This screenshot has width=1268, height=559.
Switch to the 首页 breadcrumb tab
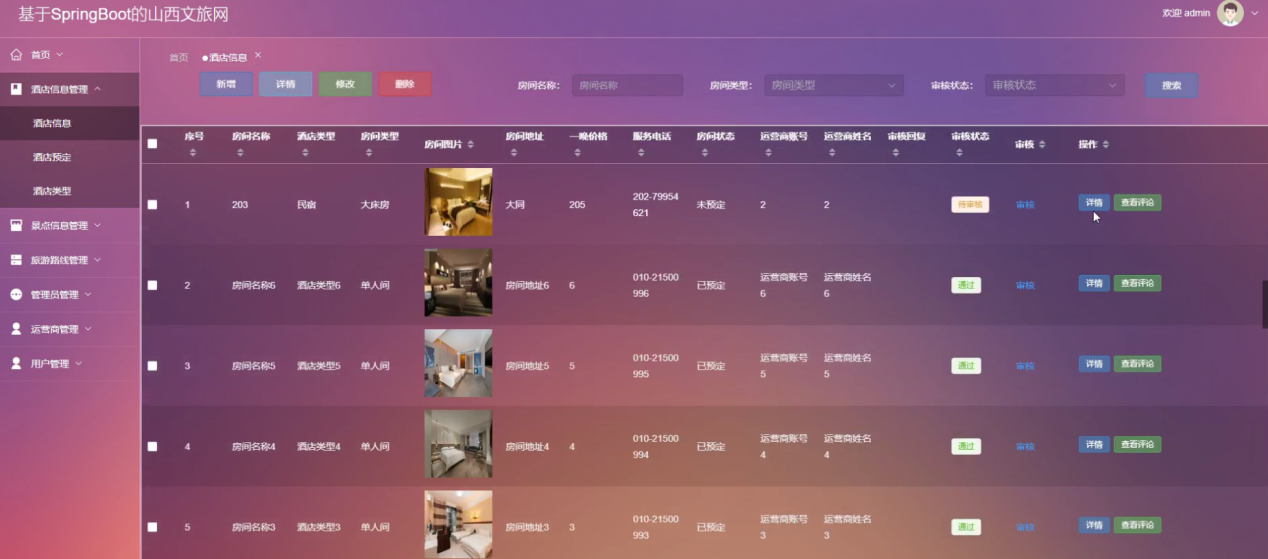178,58
